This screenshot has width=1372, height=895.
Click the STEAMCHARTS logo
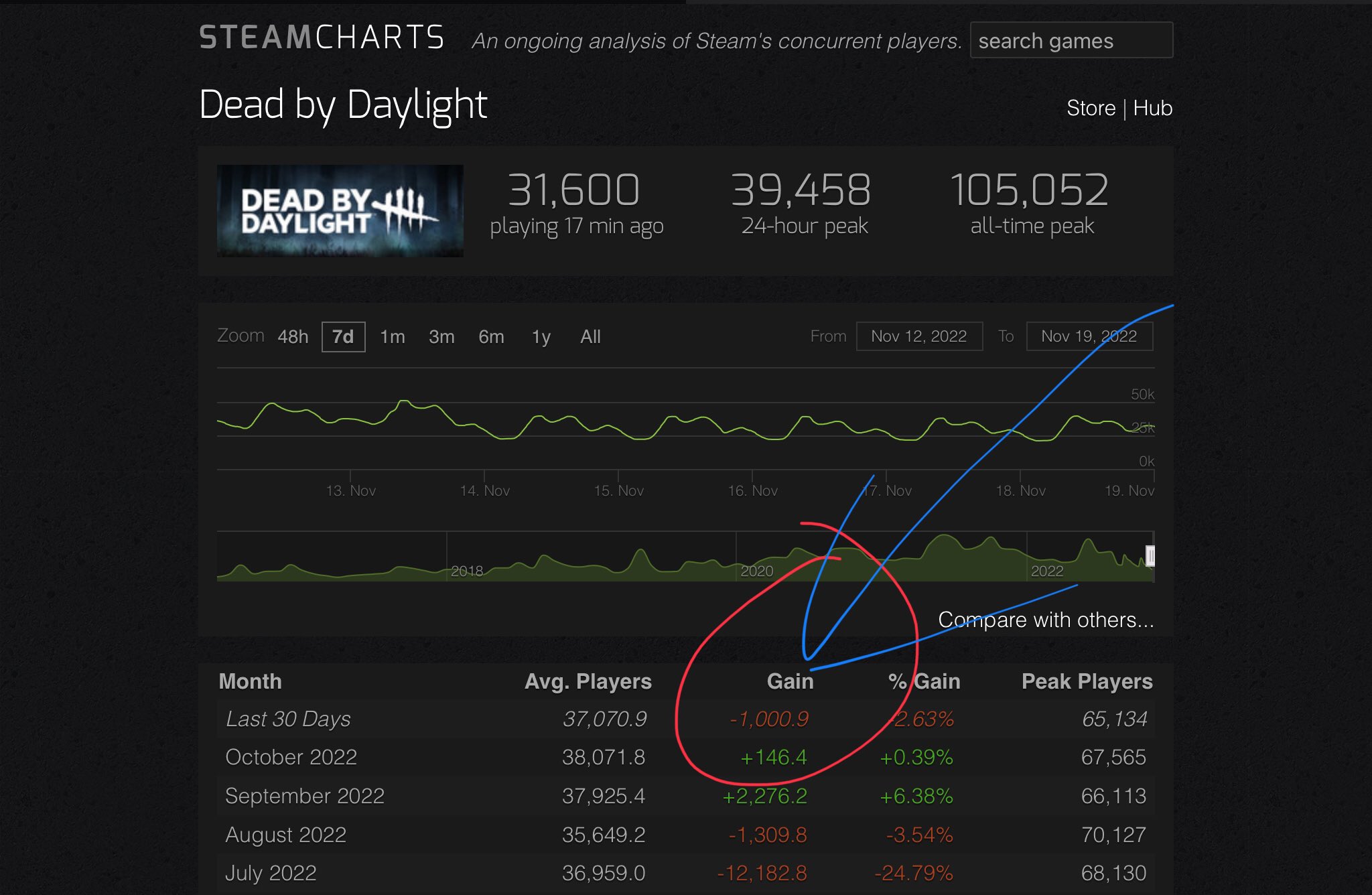(x=322, y=38)
